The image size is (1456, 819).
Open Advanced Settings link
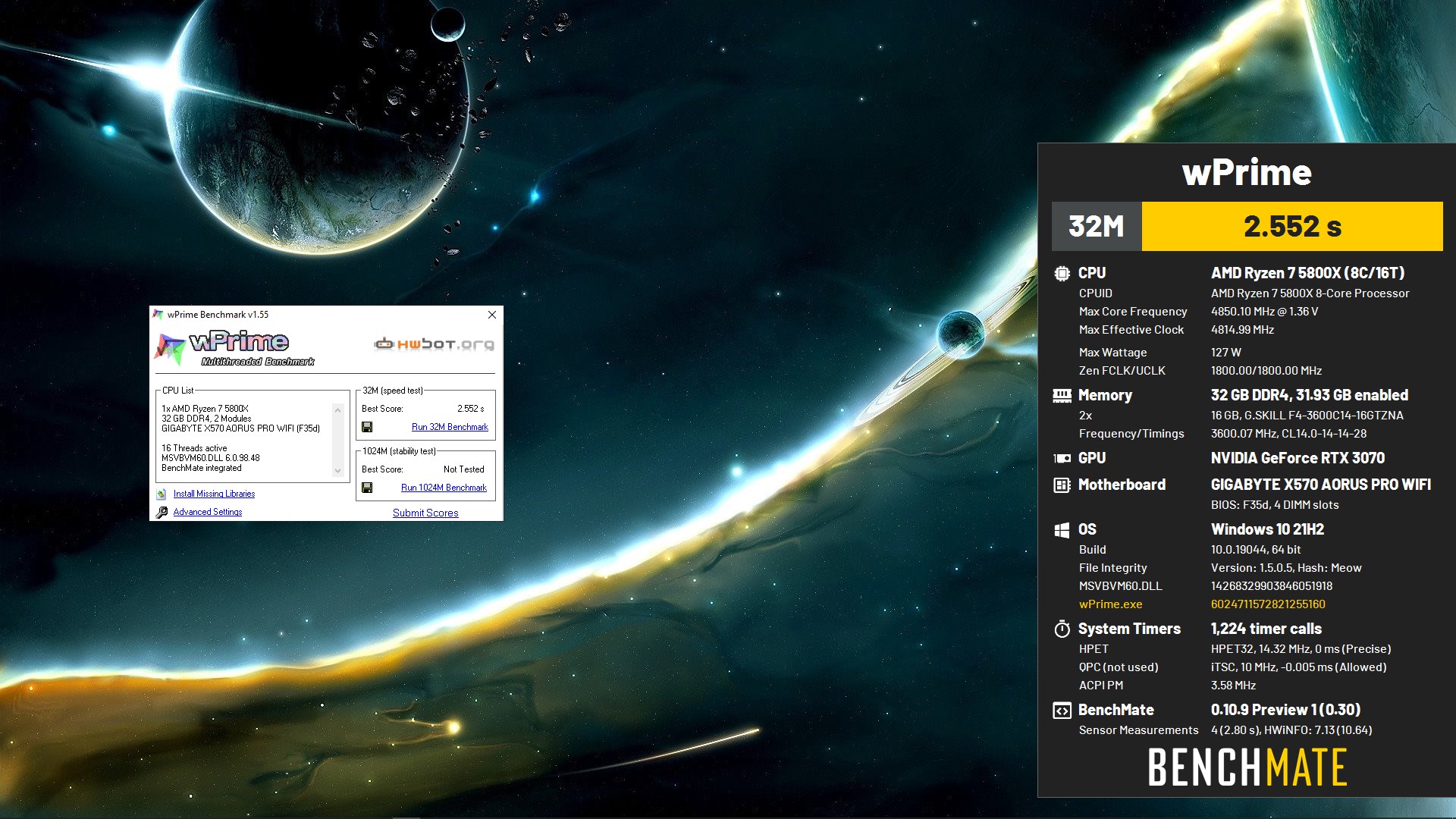[x=208, y=512]
